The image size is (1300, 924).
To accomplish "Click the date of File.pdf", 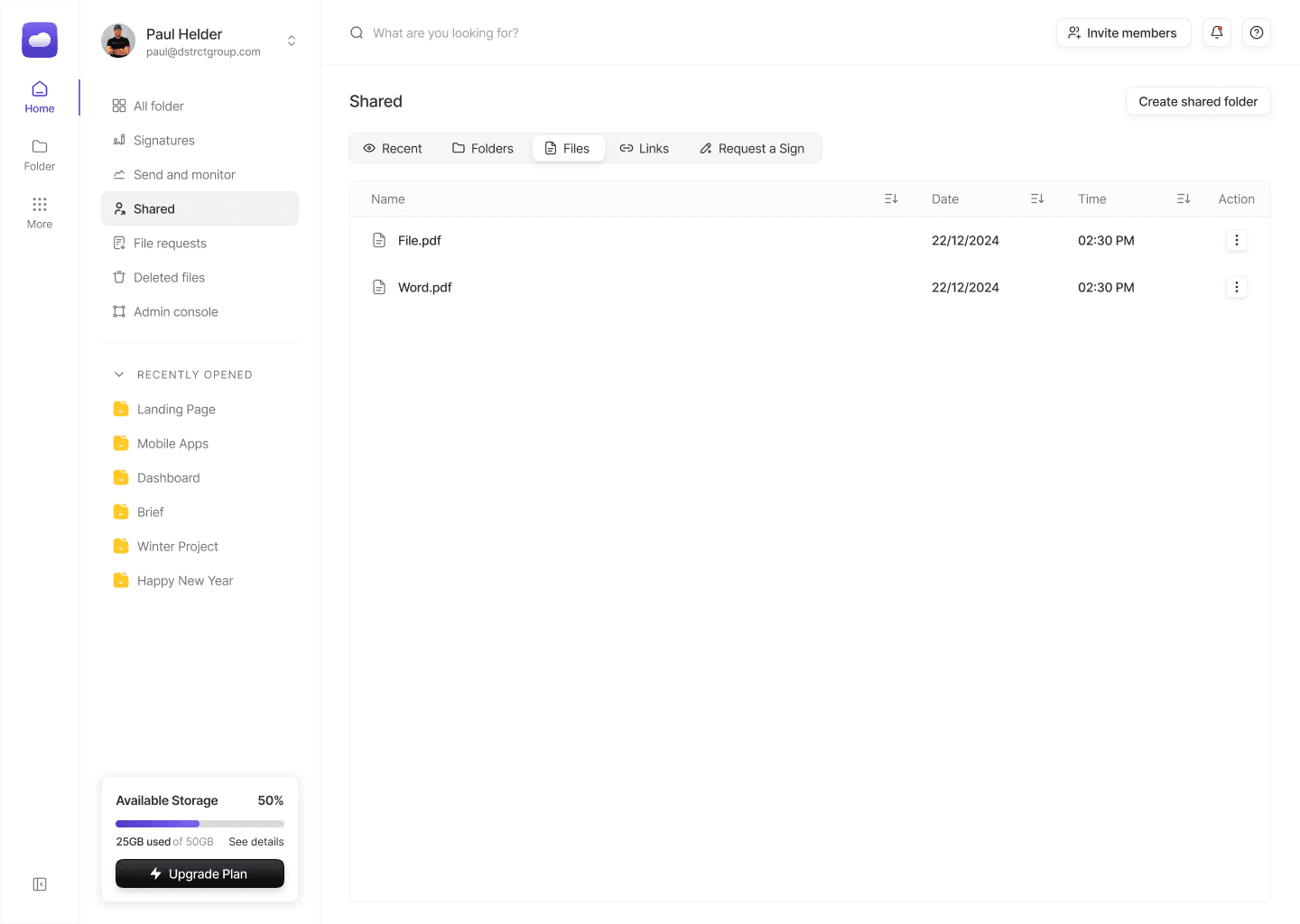I will 965,240.
